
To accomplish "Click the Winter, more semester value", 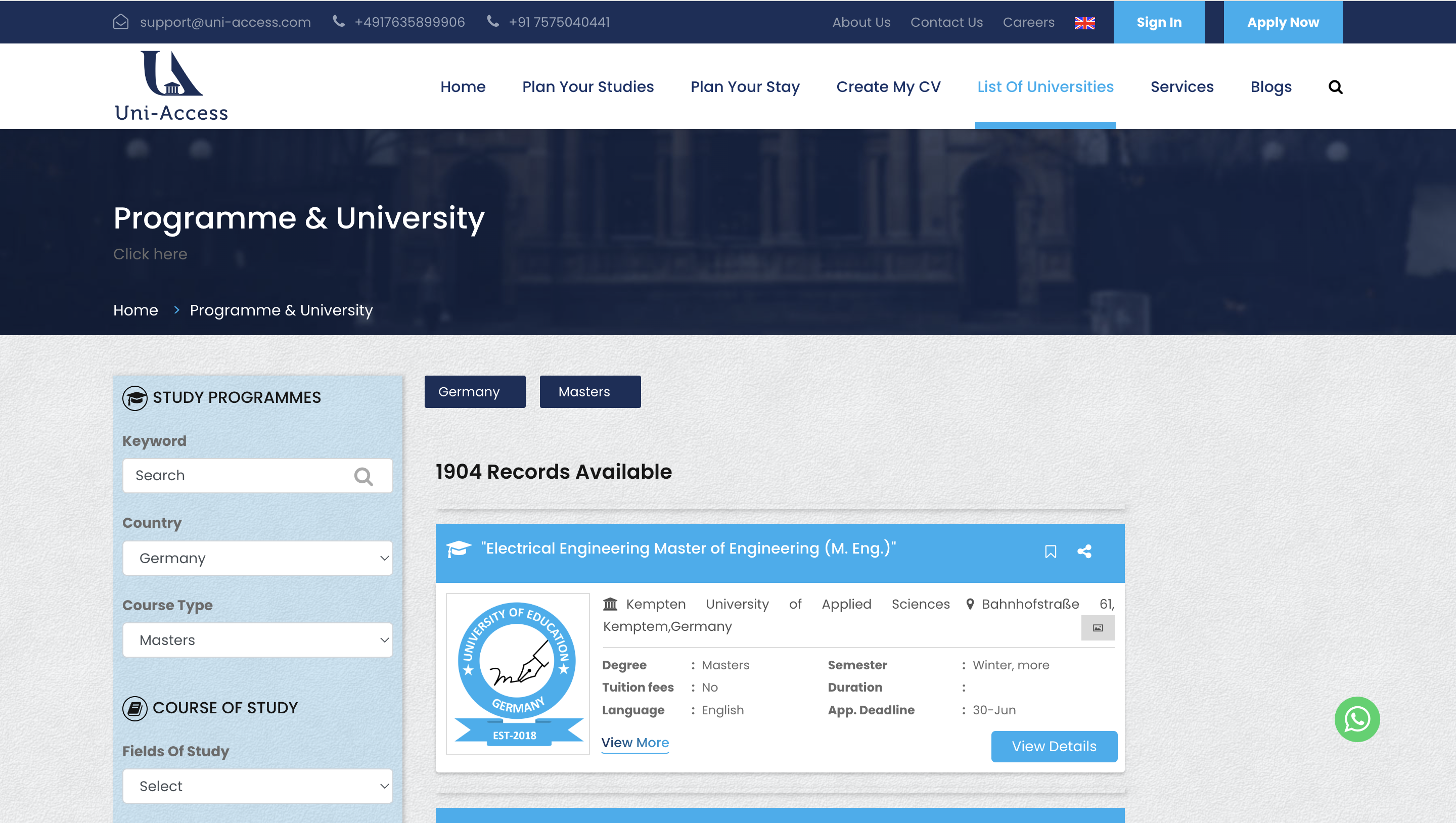I will tap(1011, 665).
